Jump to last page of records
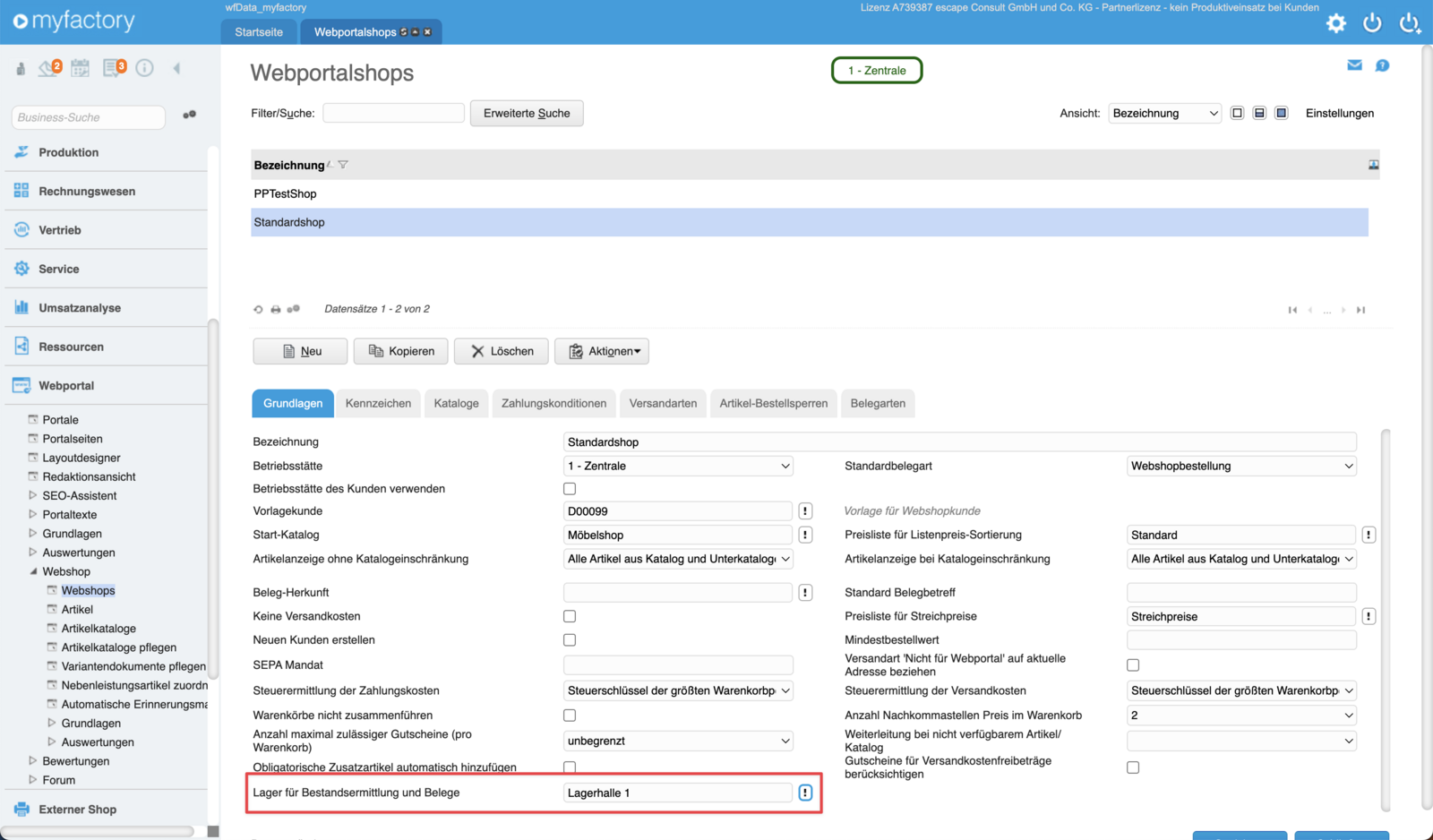This screenshot has width=1433, height=840. pyautogui.click(x=1360, y=310)
